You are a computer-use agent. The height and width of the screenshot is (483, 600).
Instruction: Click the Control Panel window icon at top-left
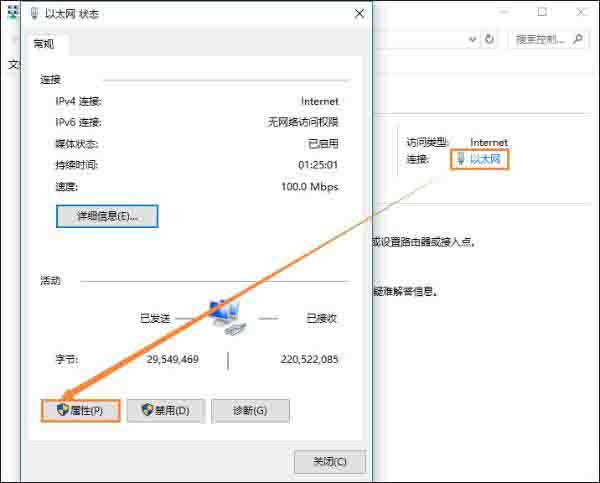[11, 12]
